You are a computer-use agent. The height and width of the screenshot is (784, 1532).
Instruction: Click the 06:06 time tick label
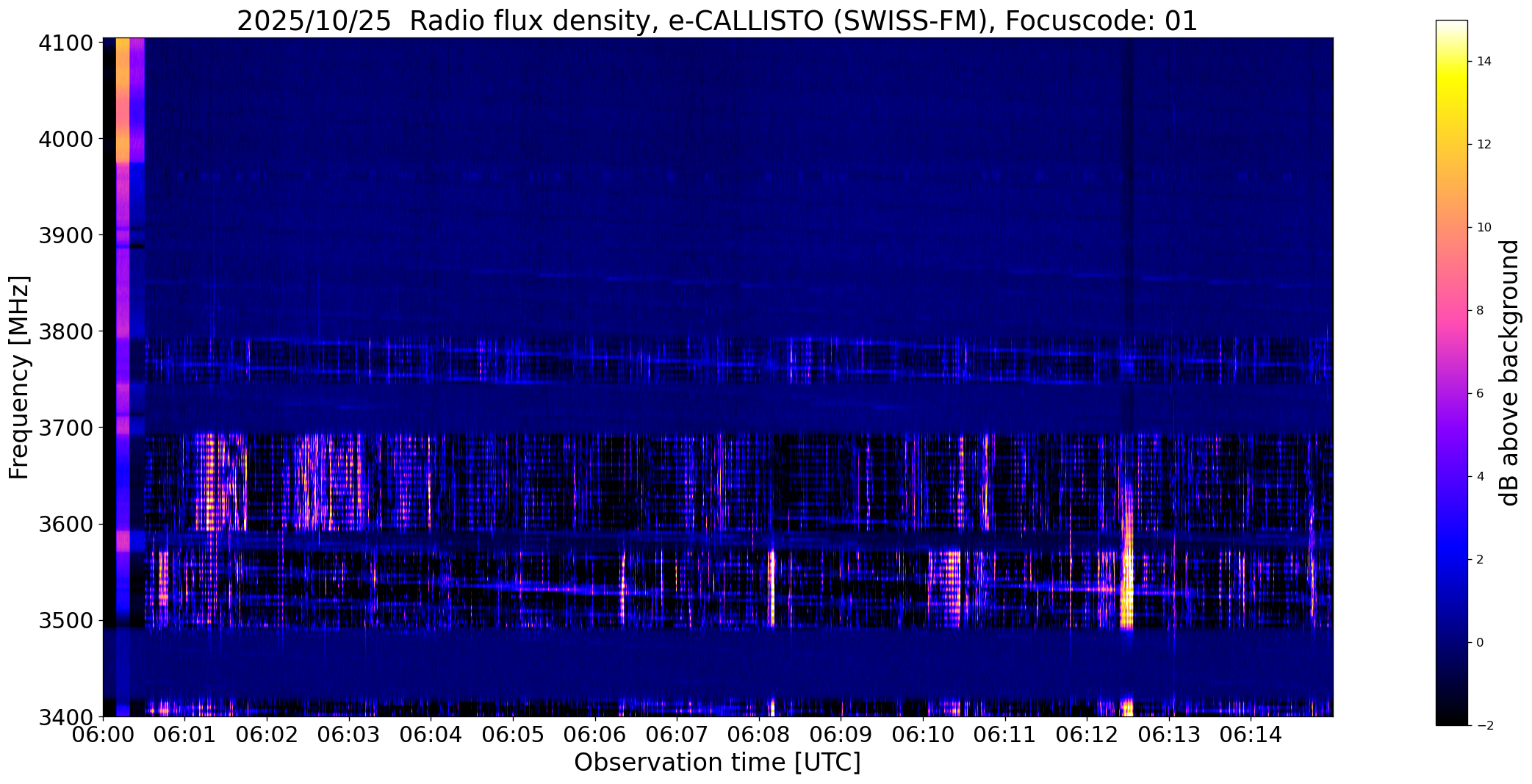click(595, 735)
